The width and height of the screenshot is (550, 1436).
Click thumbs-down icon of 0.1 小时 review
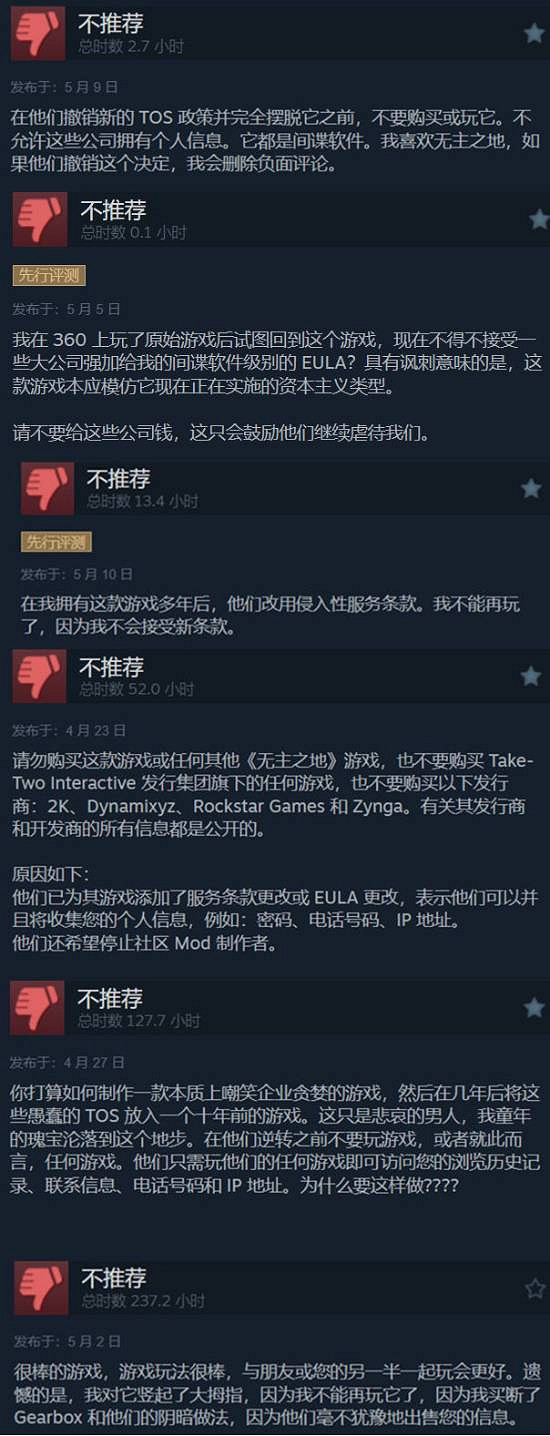(40, 220)
